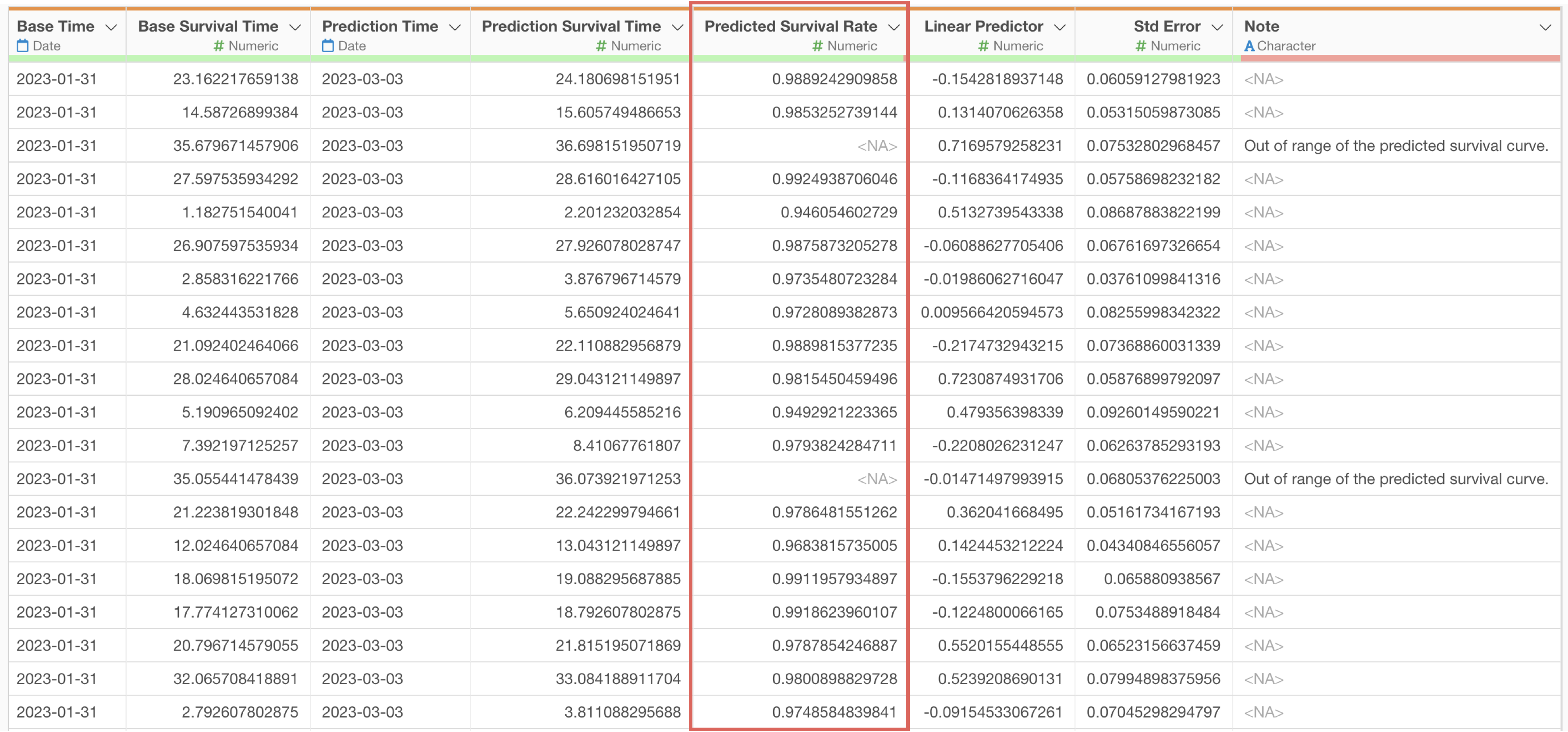
Task: Click the NA survival rate in row 36.698151950719
Action: [877, 146]
